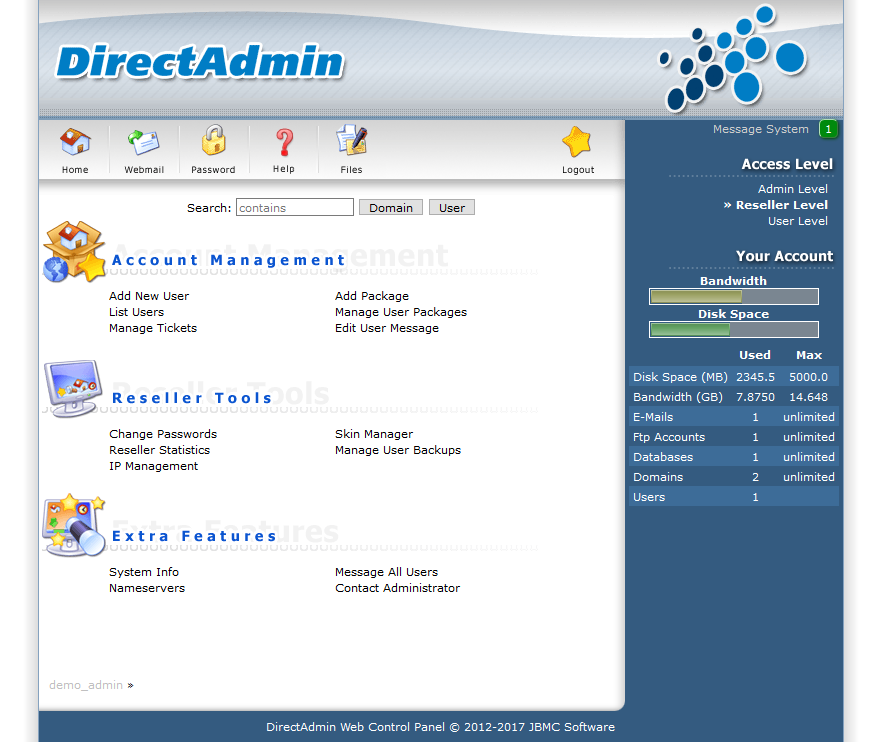
Task: Click the footer copyright text
Action: coord(440,727)
